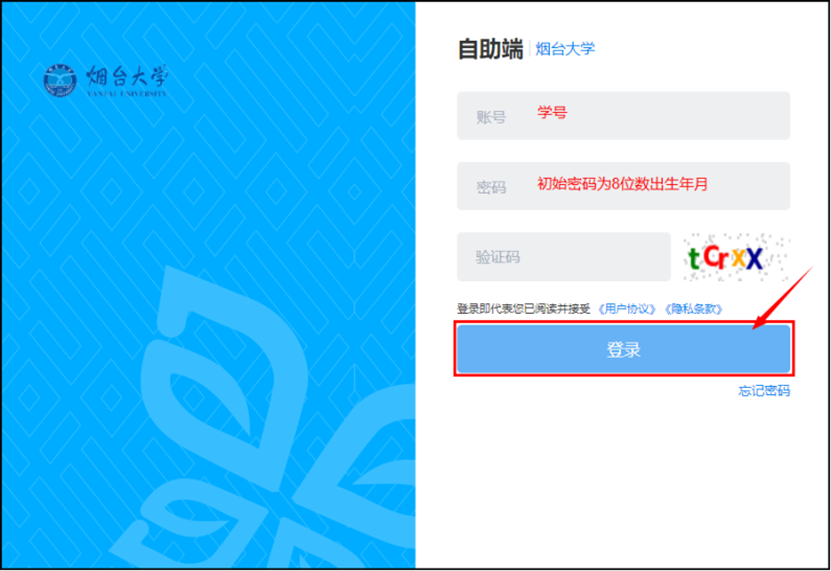Click the red 初始密码为8位数出生年月 hint
This screenshot has width=831, height=571.
pyautogui.click(x=622, y=184)
